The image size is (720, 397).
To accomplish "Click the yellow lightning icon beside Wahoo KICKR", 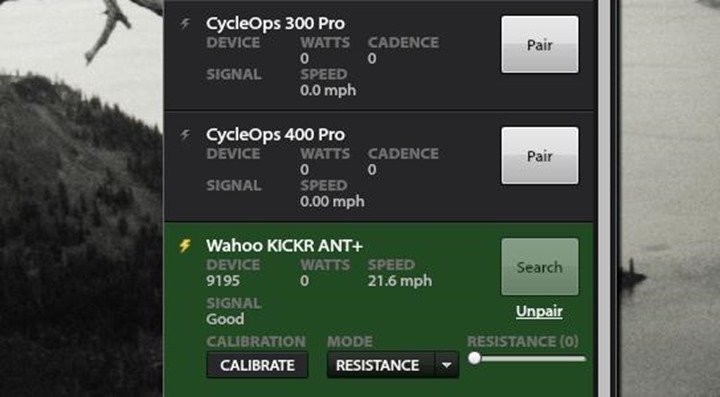I will coord(185,246).
